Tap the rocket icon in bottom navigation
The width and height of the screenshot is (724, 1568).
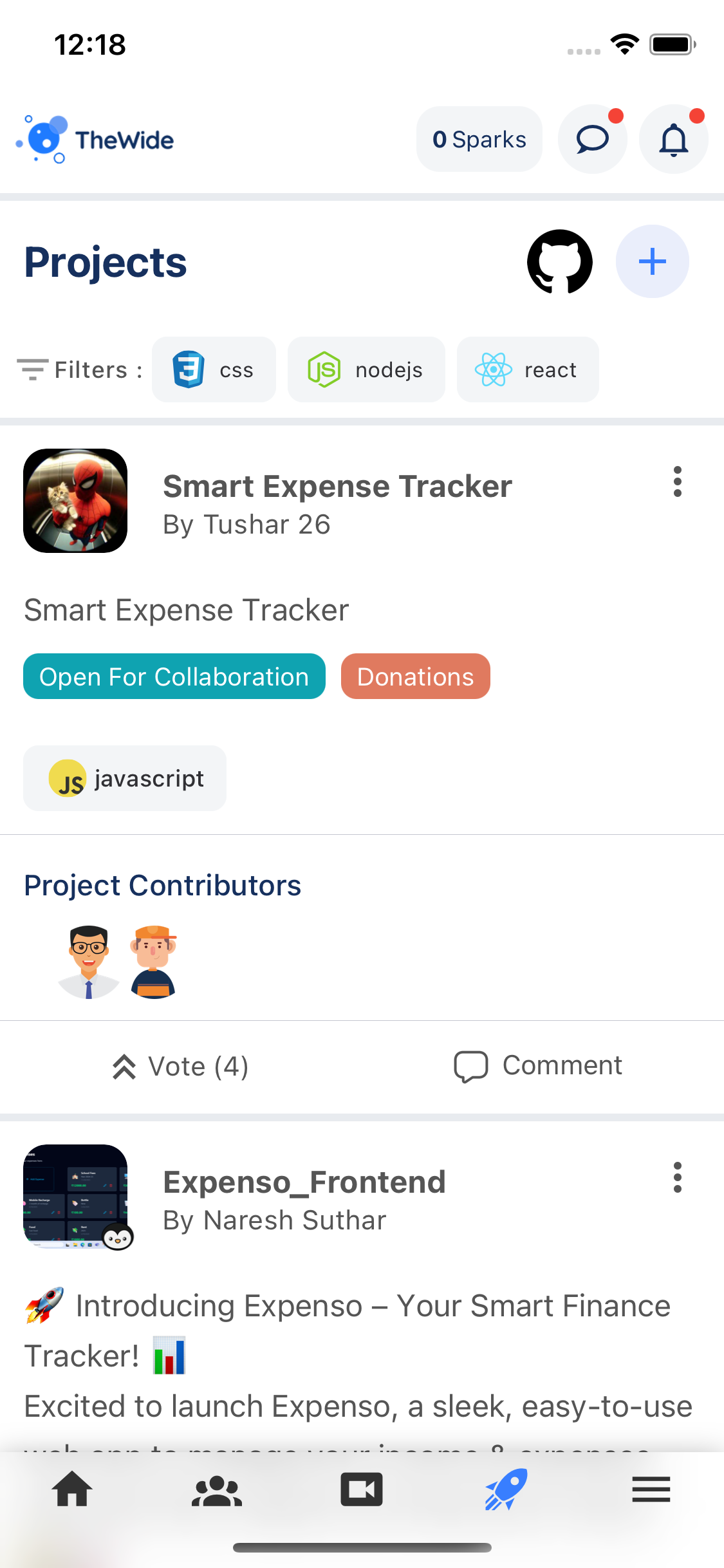(x=506, y=1489)
